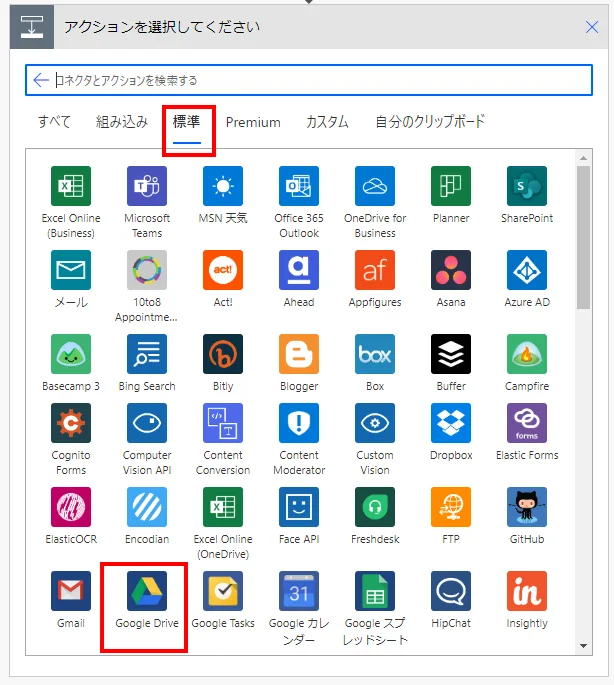
Task: Pick the Planner connector
Action: [451, 186]
